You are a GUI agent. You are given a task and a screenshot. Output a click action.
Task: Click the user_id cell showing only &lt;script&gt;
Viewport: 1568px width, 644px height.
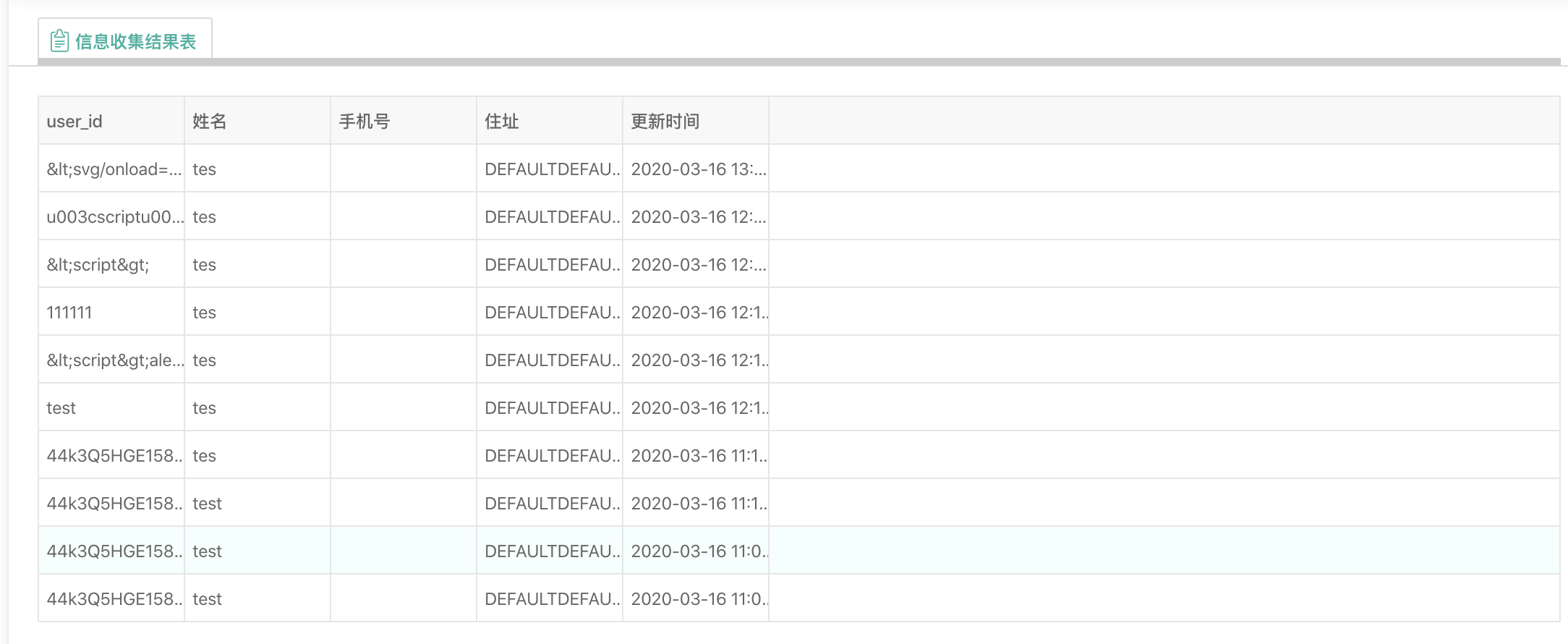pos(98,265)
